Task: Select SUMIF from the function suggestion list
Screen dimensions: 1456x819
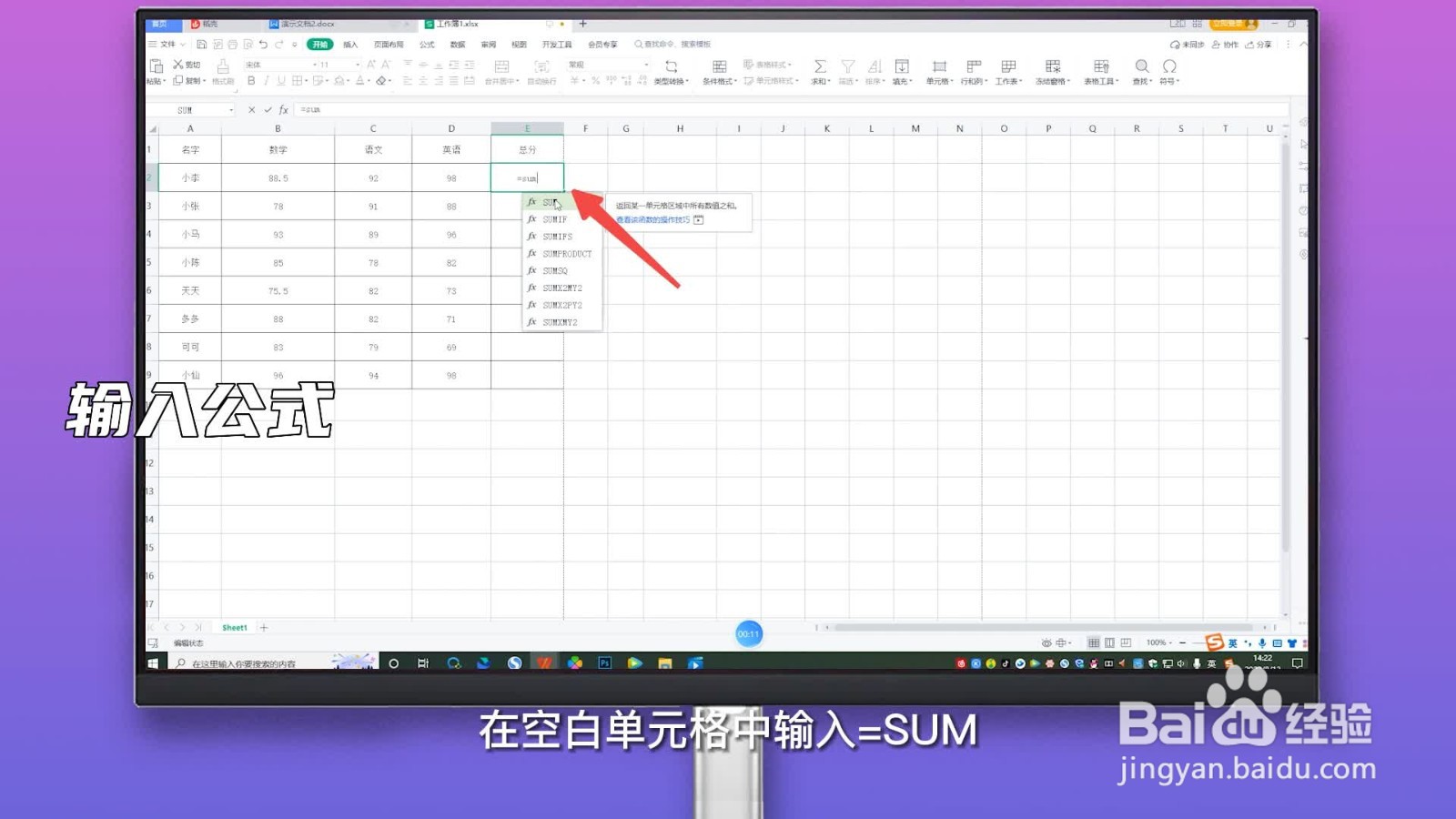Action: click(x=561, y=219)
